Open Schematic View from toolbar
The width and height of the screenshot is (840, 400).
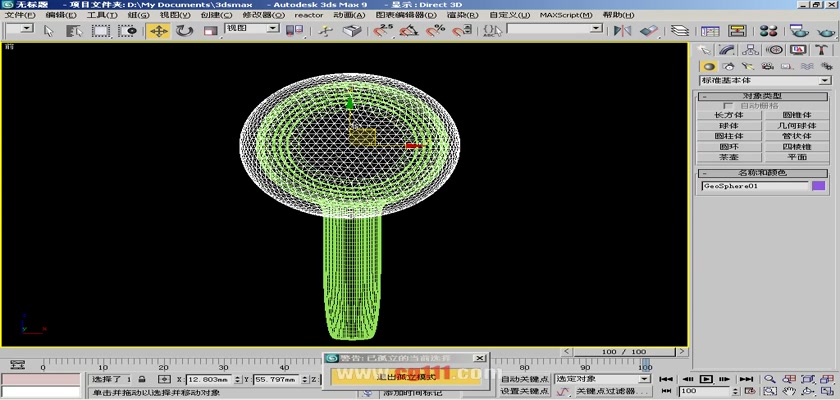pos(738,31)
